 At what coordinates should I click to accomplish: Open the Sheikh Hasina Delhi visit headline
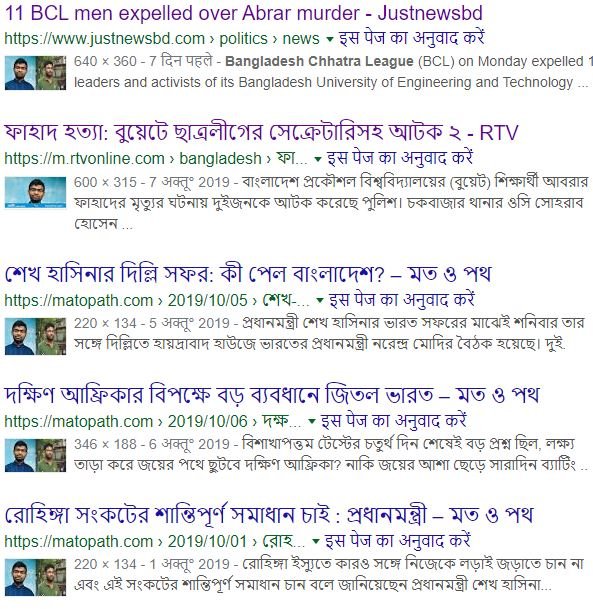(x=248, y=274)
